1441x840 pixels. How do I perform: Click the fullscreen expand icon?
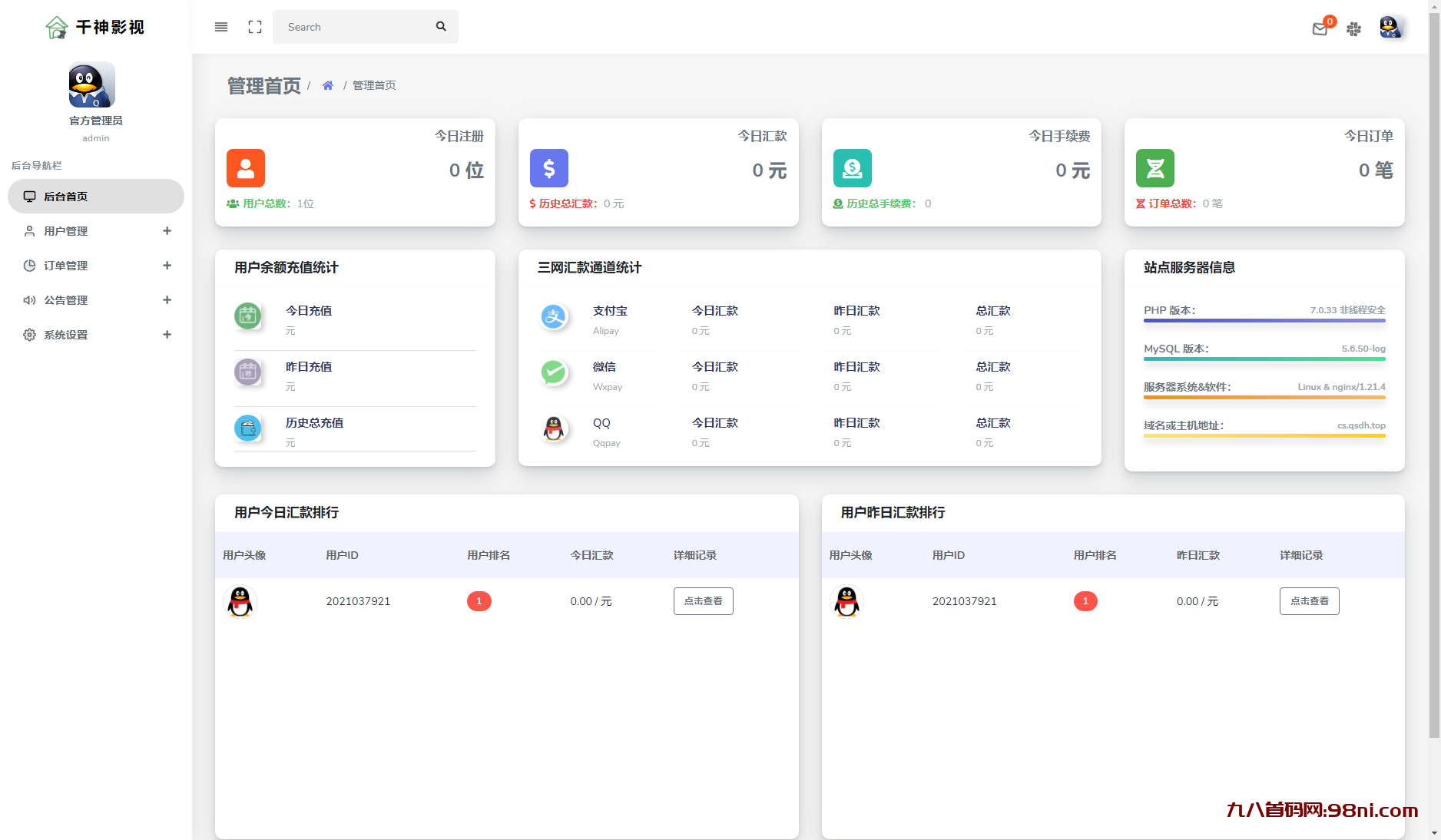pos(255,27)
